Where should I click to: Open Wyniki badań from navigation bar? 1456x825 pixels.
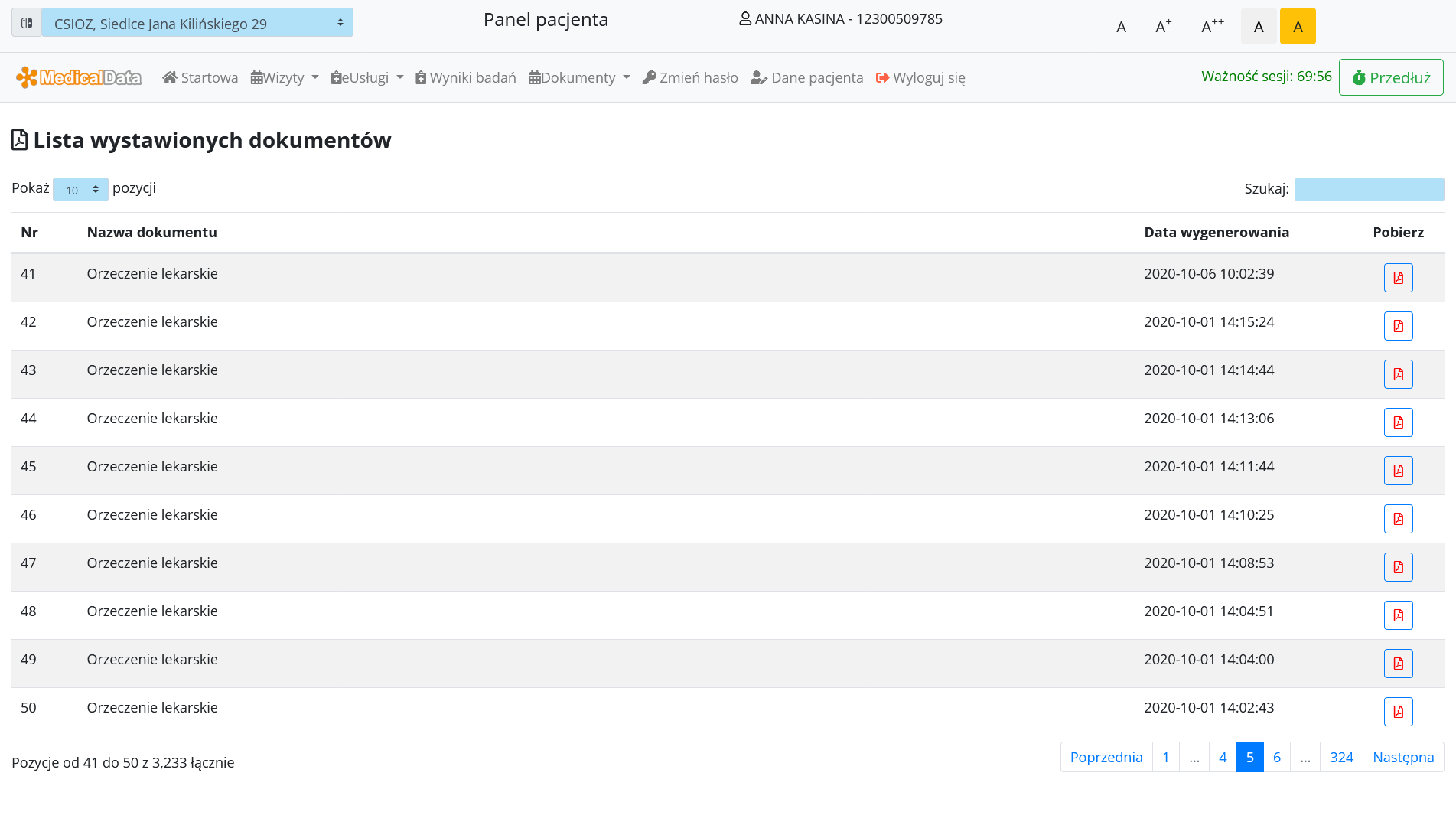pyautogui.click(x=465, y=77)
